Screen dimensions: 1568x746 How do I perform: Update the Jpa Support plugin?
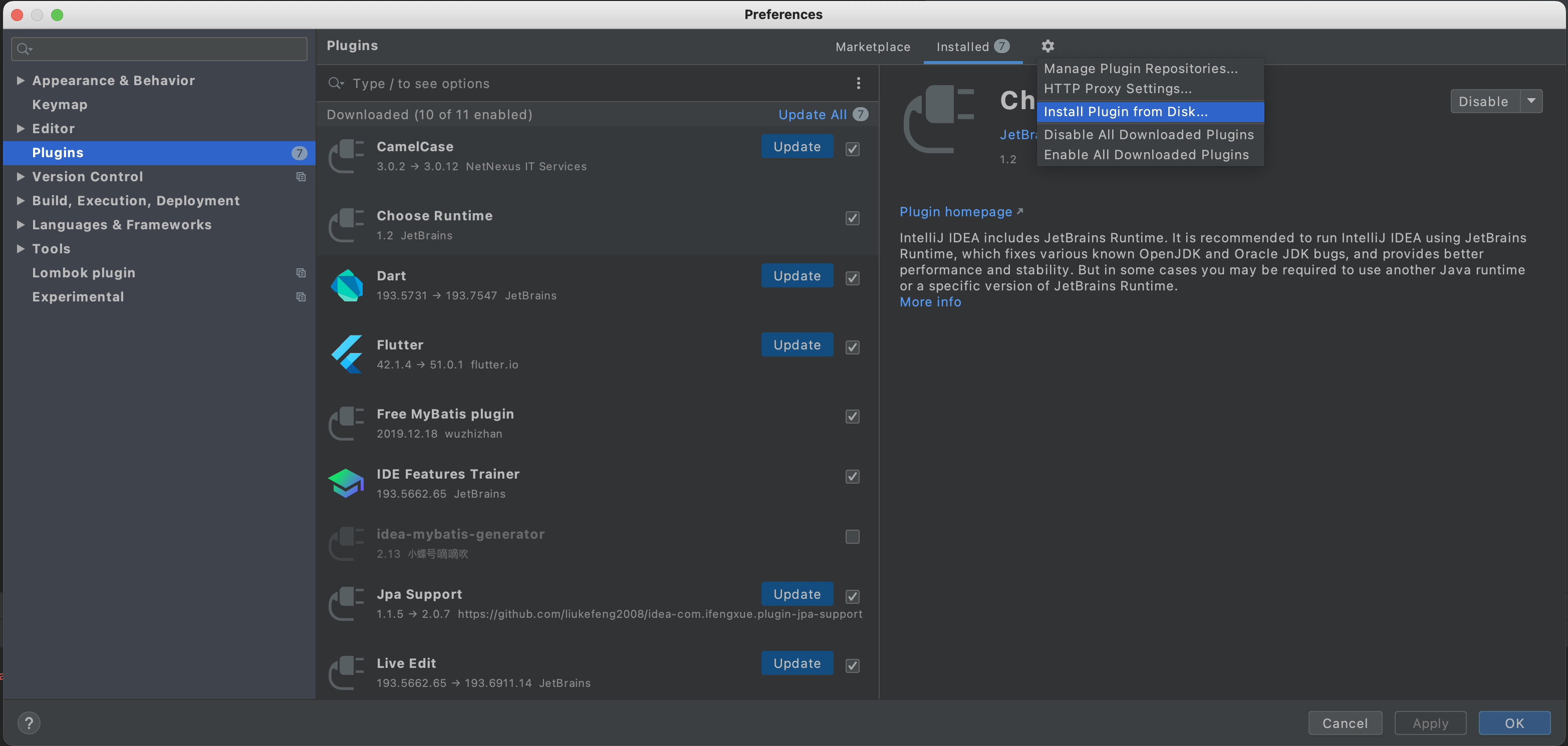pyautogui.click(x=797, y=594)
